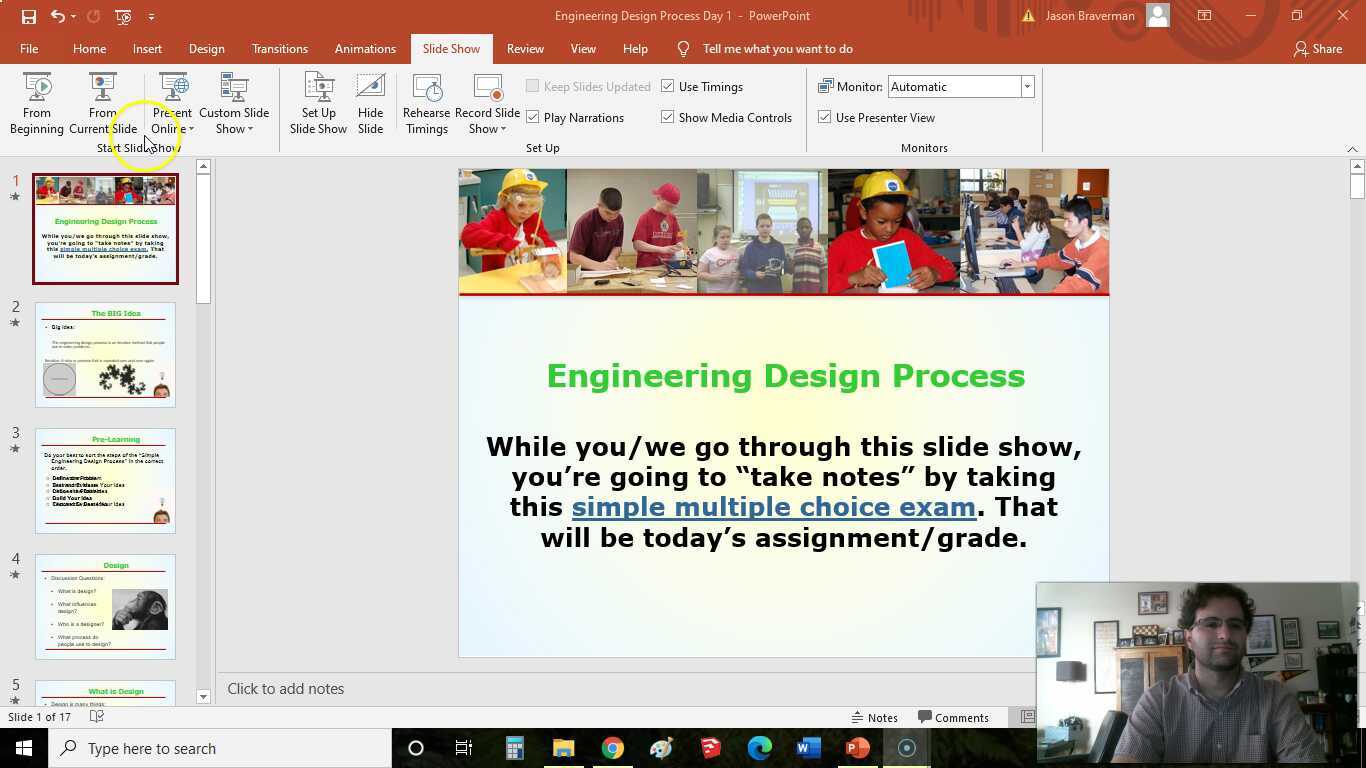This screenshot has height=768, width=1366.
Task: Select Present Online
Action: click(x=170, y=104)
